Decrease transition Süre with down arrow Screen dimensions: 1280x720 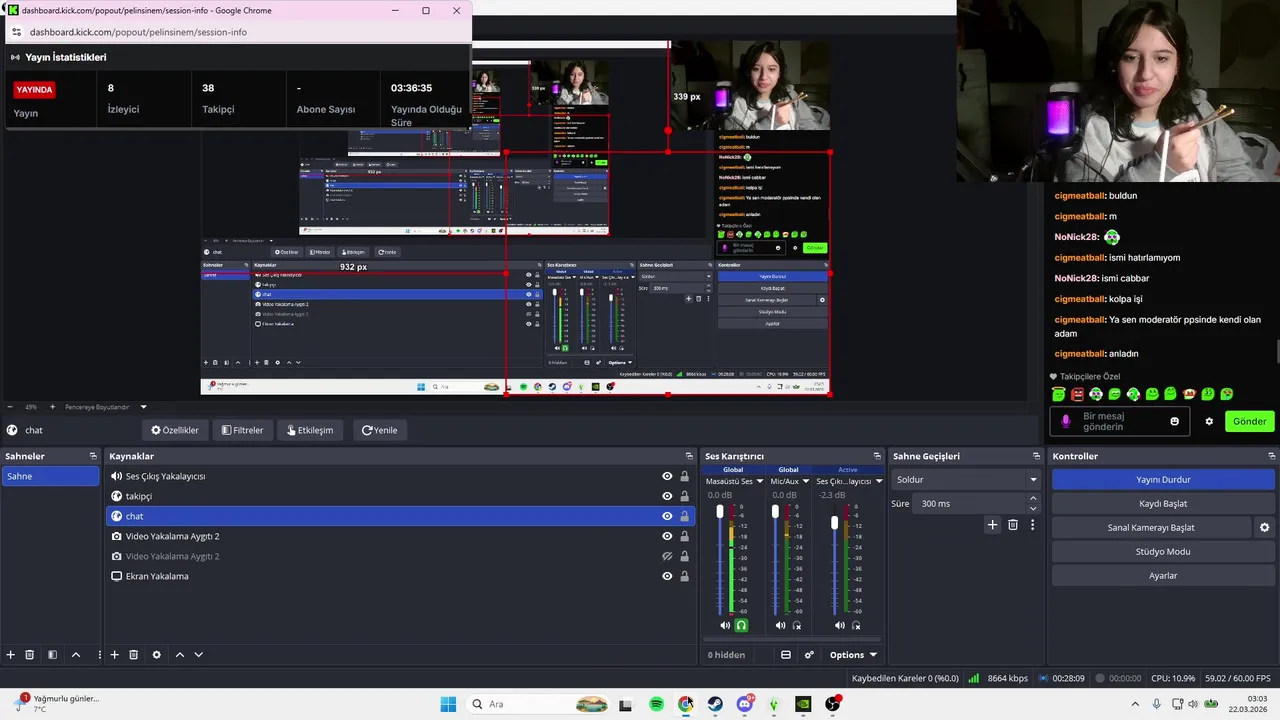point(1033,508)
